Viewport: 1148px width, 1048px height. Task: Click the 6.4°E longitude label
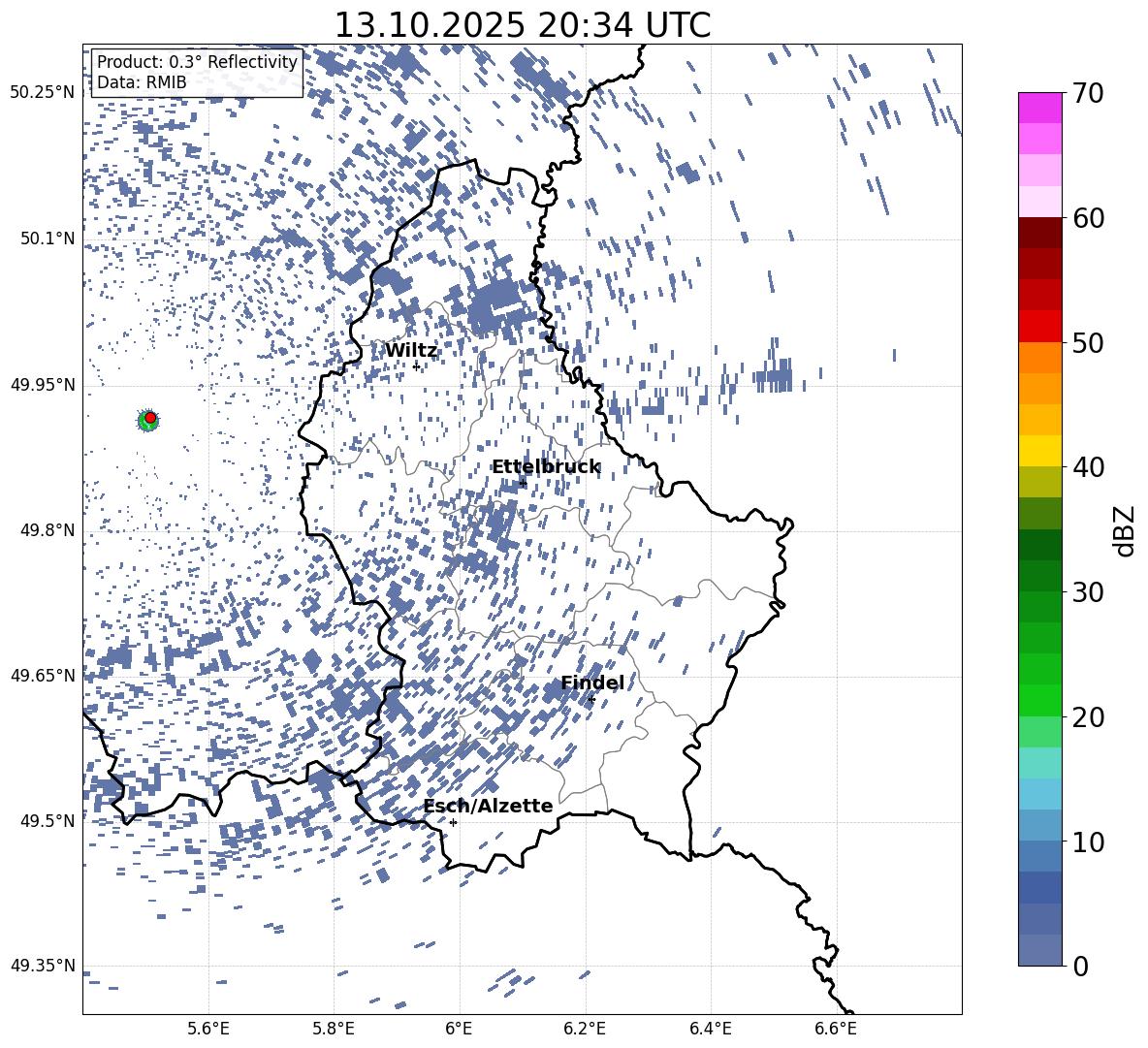tap(710, 1029)
